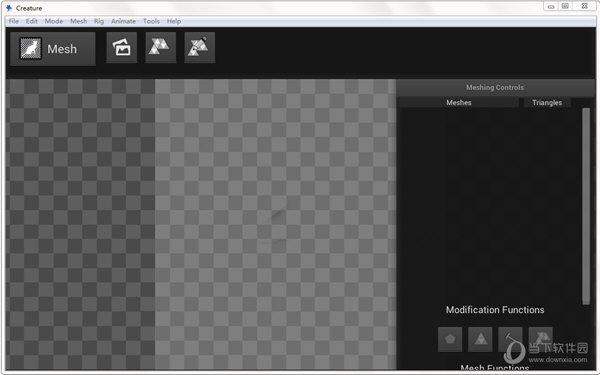Click the mesh edit wand toolbar icon
This screenshot has height=375, width=600.
200,47
